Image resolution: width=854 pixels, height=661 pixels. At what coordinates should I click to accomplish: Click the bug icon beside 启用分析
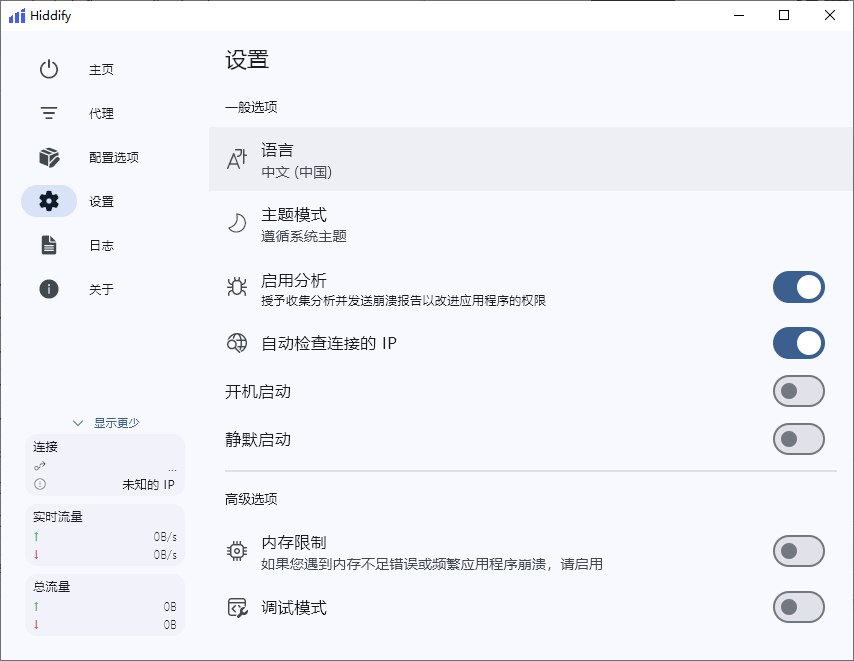237,288
